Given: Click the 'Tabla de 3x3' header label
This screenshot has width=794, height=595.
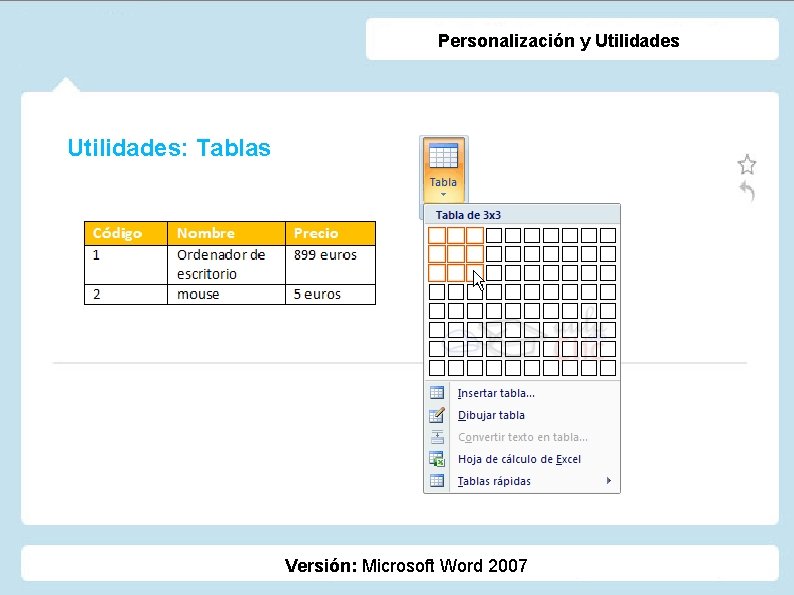Looking at the screenshot, I should tap(468, 215).
